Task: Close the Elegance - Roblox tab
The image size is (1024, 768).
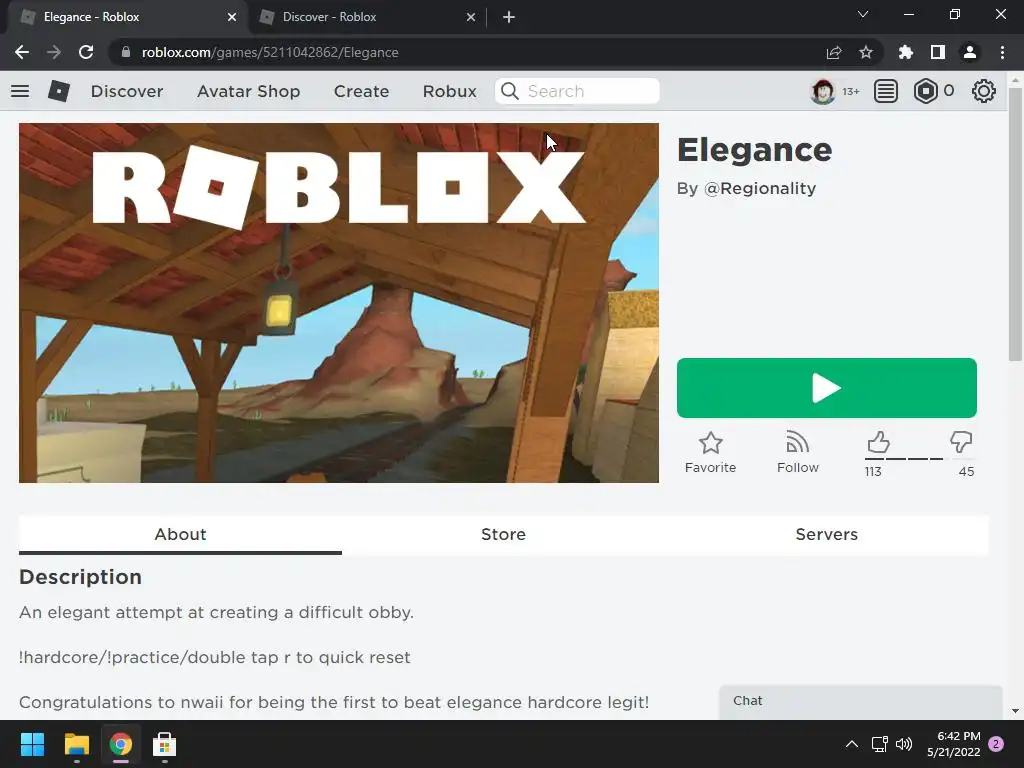Action: [x=232, y=17]
